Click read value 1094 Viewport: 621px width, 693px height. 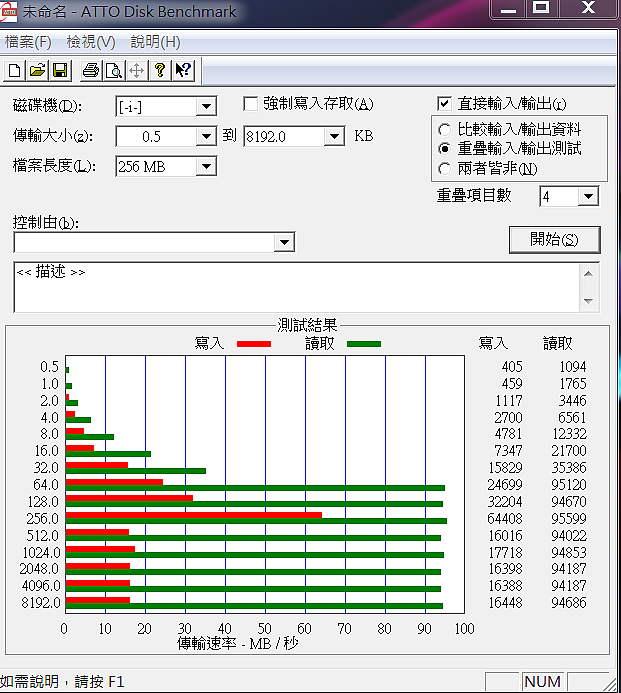coord(573,366)
